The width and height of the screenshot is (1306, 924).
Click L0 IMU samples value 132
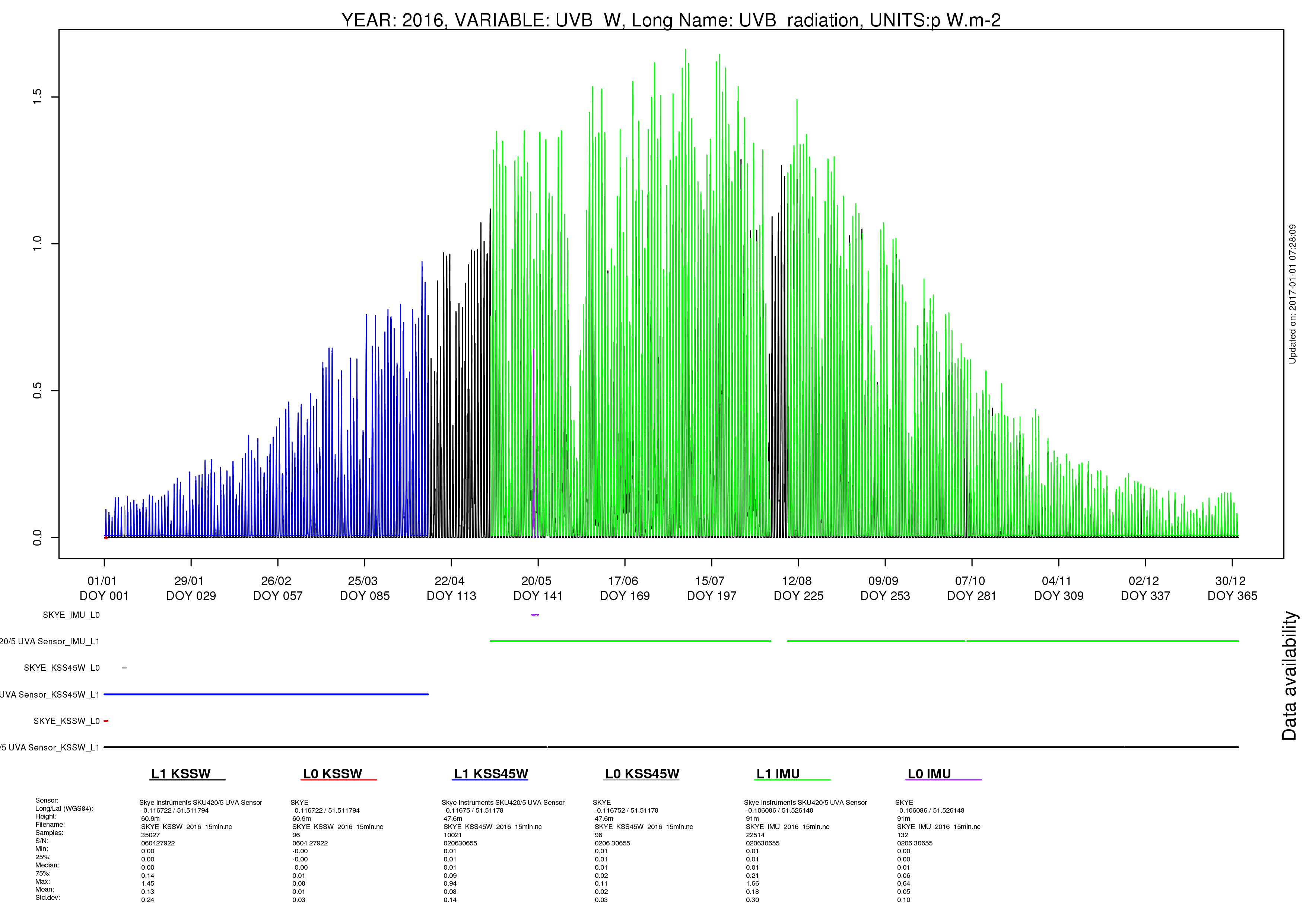point(903,835)
